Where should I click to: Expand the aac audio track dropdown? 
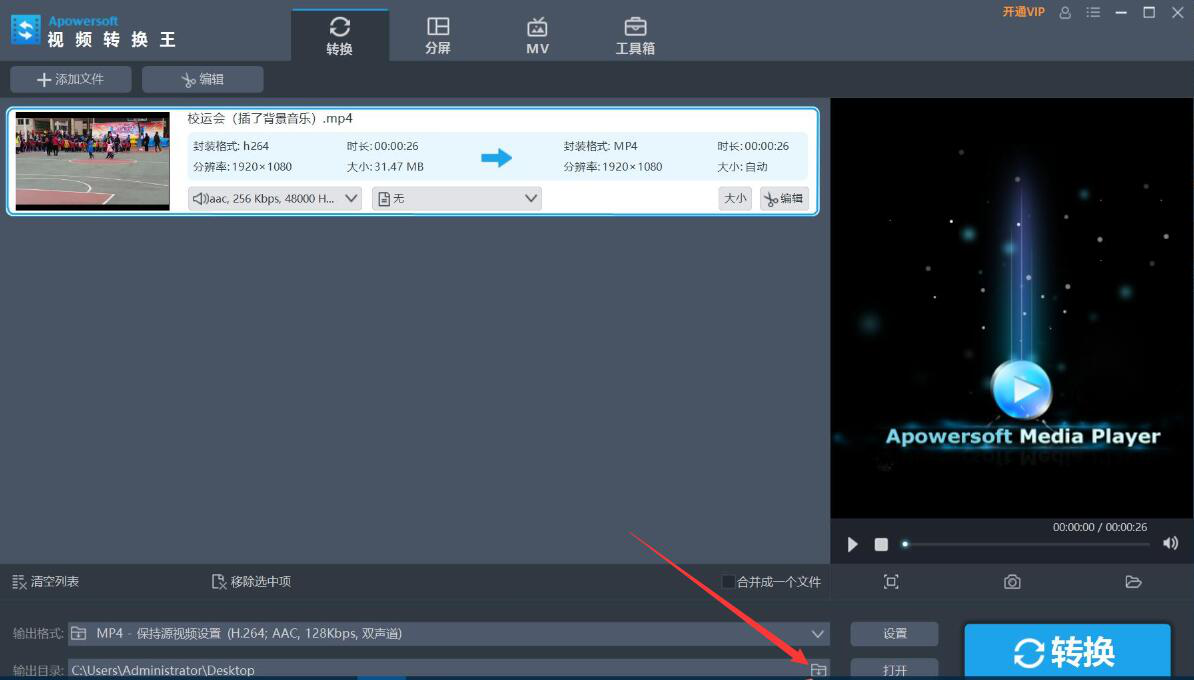pos(274,199)
